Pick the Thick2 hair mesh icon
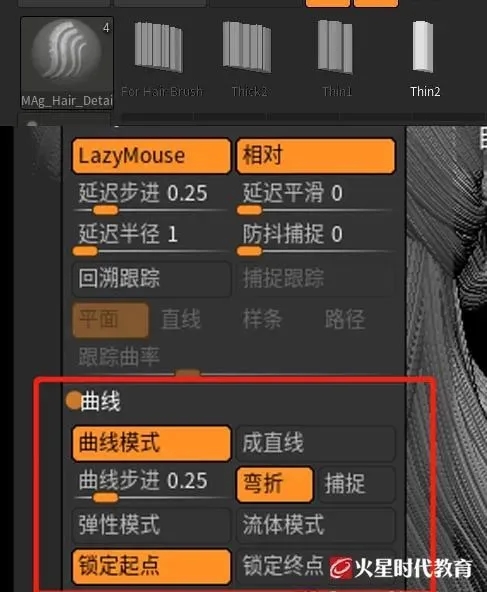Screen dimensions: 487x592 point(248,59)
